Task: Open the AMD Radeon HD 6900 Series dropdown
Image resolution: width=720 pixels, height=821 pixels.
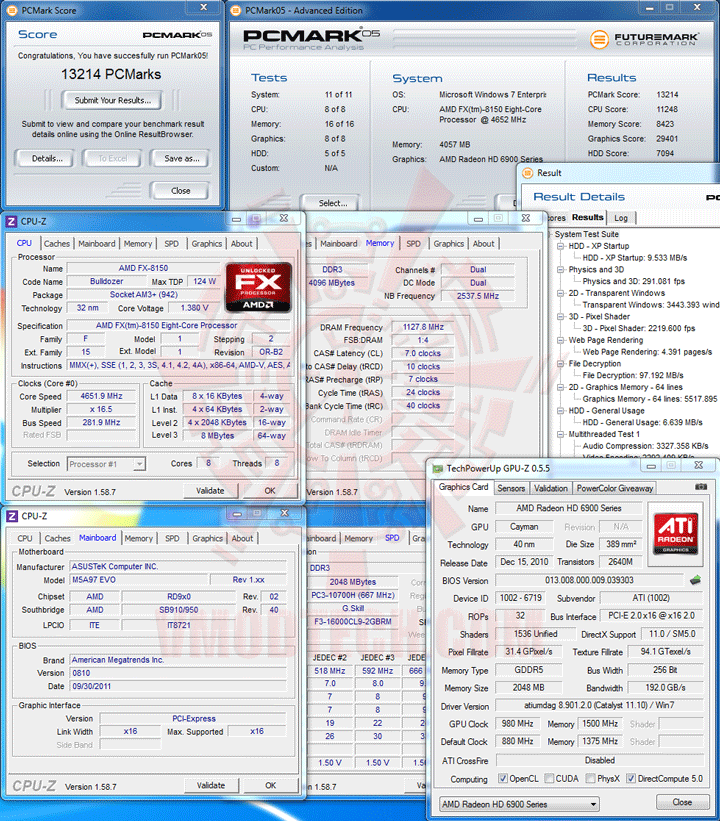Action: [x=519, y=804]
